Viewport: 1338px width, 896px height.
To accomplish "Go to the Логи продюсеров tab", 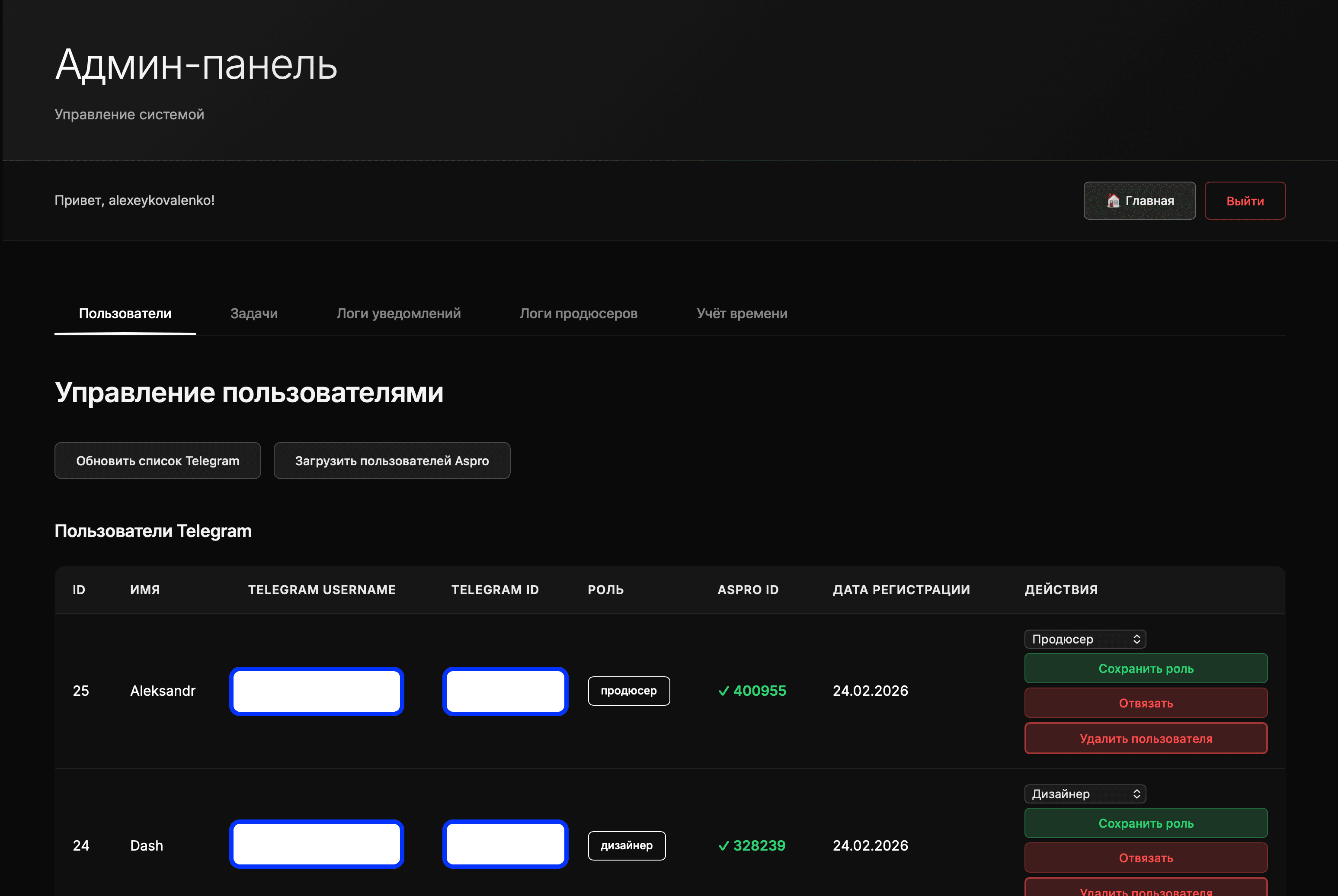I will 578,313.
